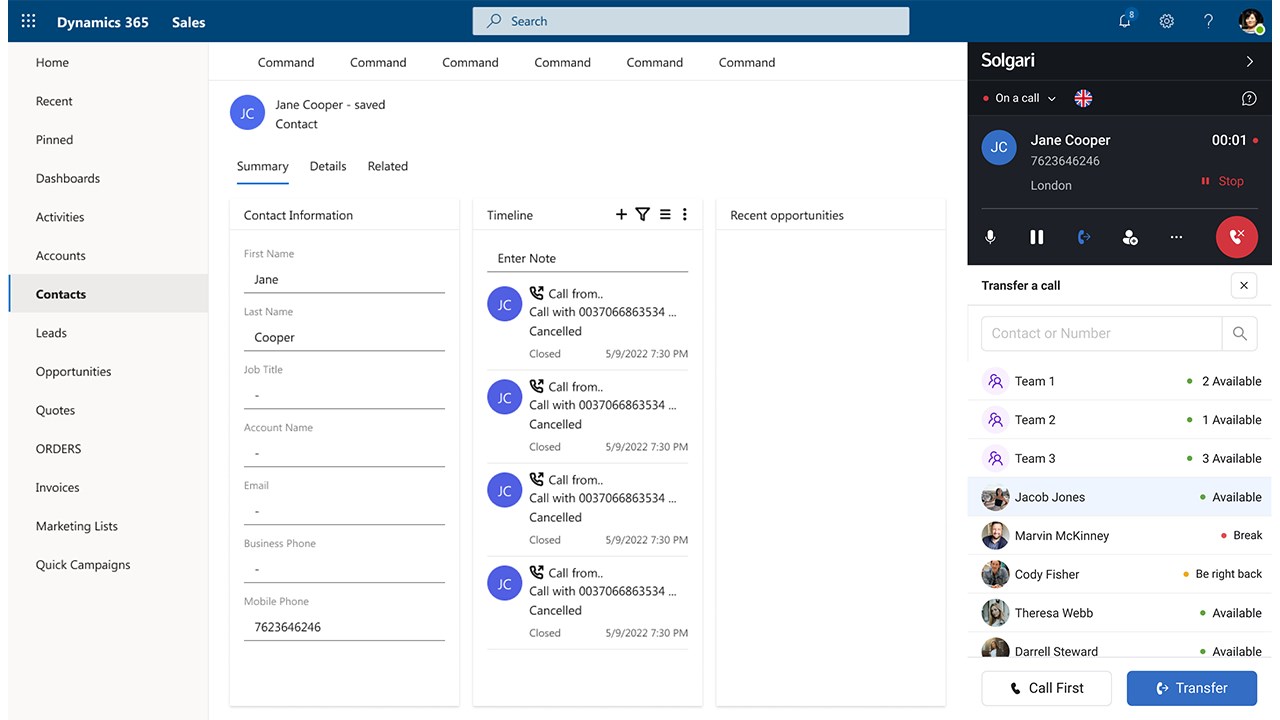This screenshot has height=720, width=1280.
Task: Mute the microphone on the call
Action: click(x=990, y=237)
